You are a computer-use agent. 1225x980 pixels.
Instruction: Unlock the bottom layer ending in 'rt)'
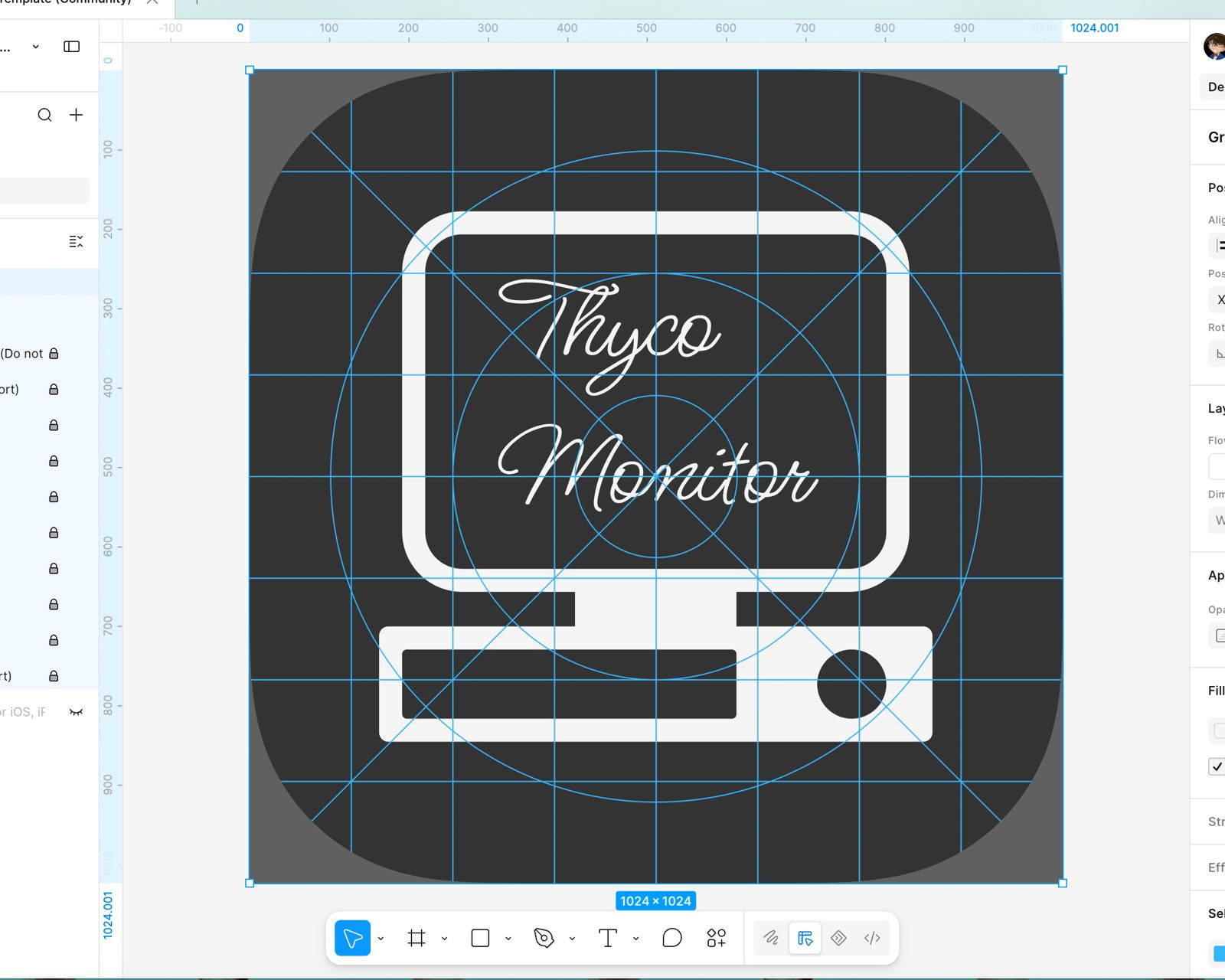tap(54, 676)
